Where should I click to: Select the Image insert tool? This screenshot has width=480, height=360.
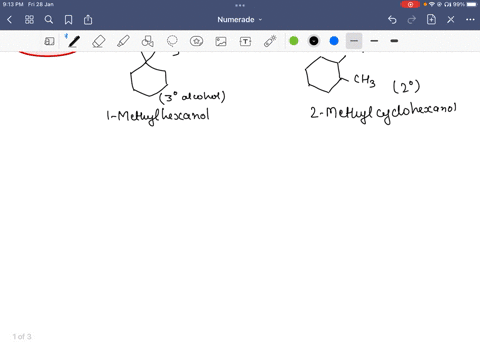coord(221,41)
